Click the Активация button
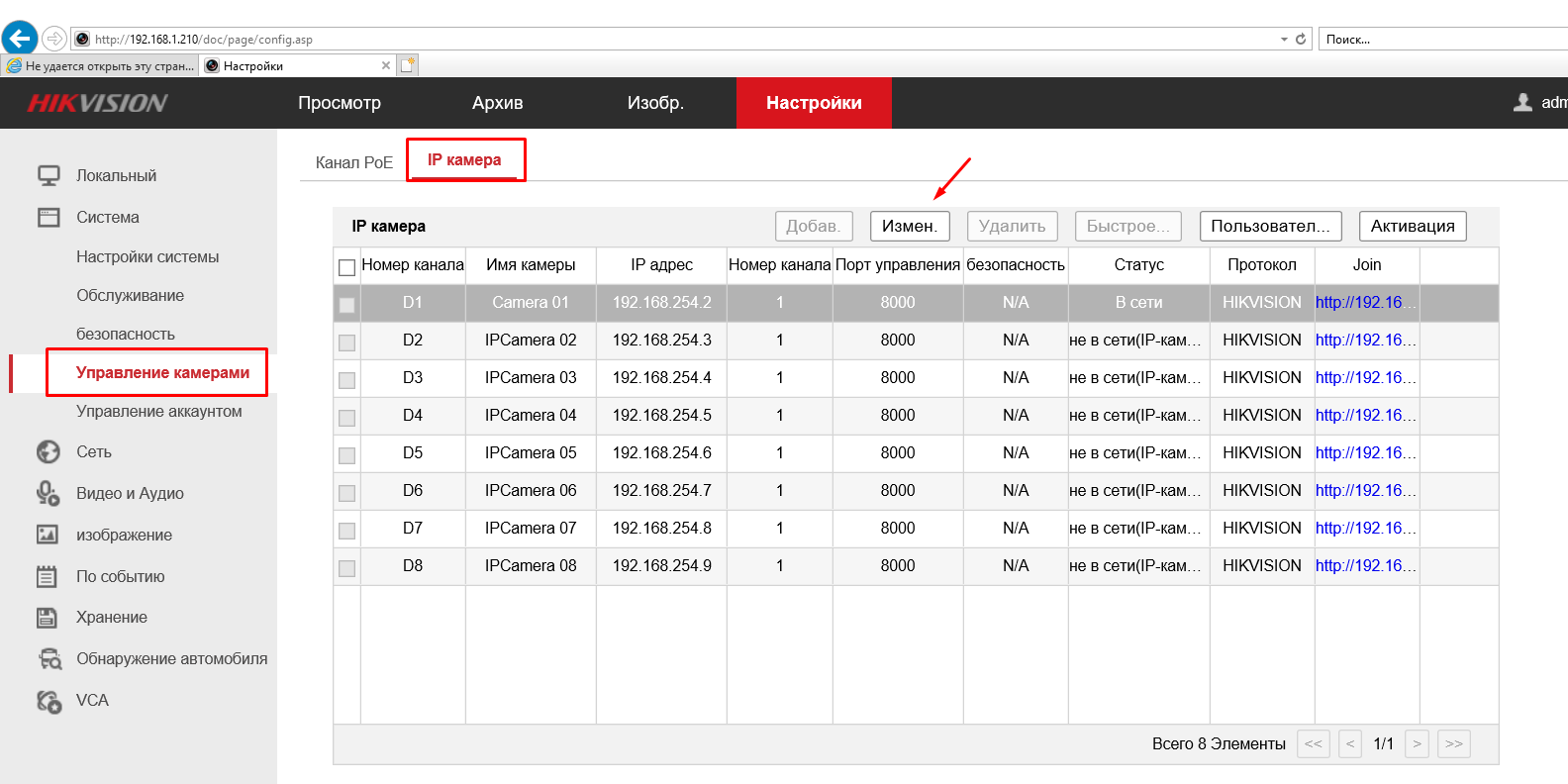Viewport: 1568px width, 784px height. (1412, 226)
